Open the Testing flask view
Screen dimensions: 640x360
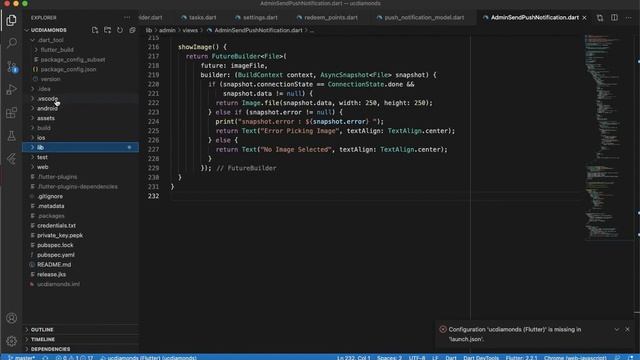11,136
